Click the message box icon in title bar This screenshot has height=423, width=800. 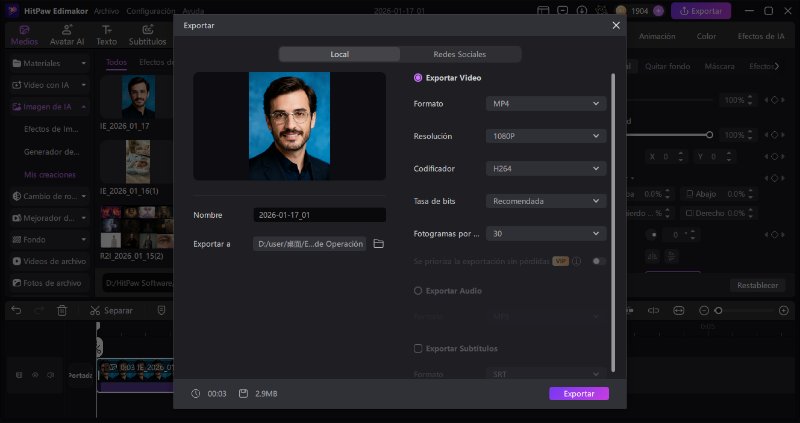pyautogui.click(x=562, y=11)
